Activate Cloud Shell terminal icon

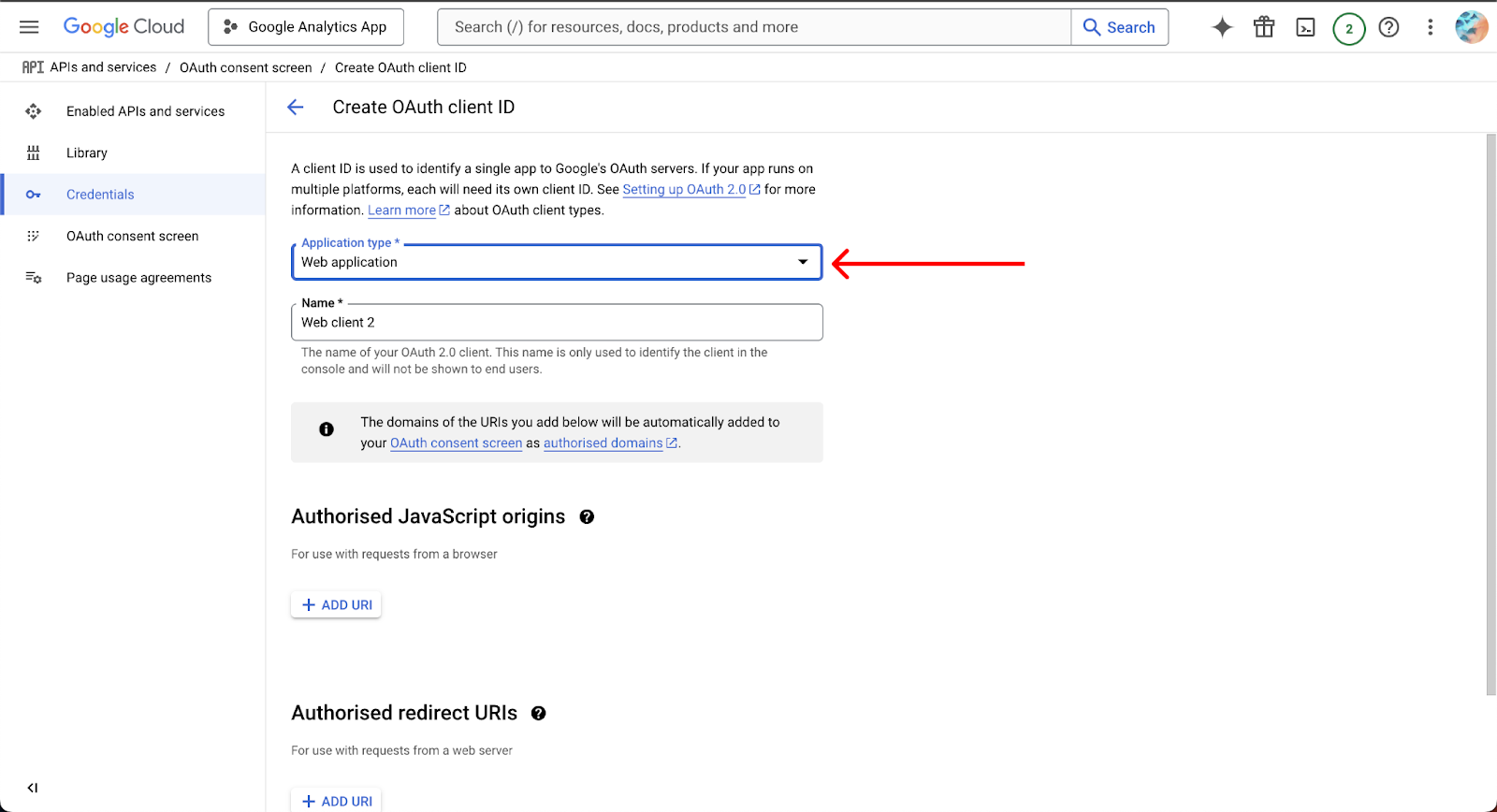point(1305,27)
